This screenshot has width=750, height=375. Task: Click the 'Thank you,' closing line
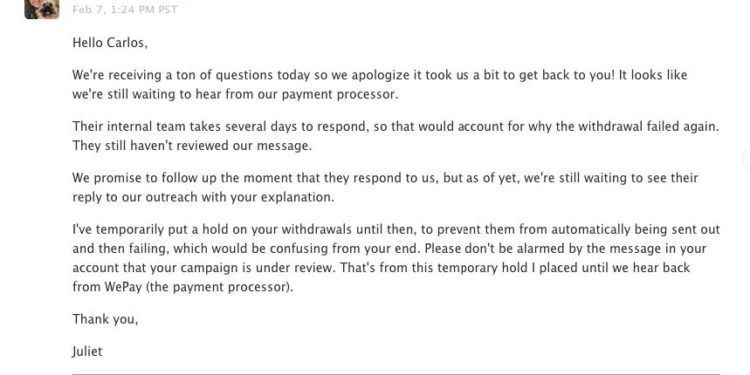tap(105, 319)
